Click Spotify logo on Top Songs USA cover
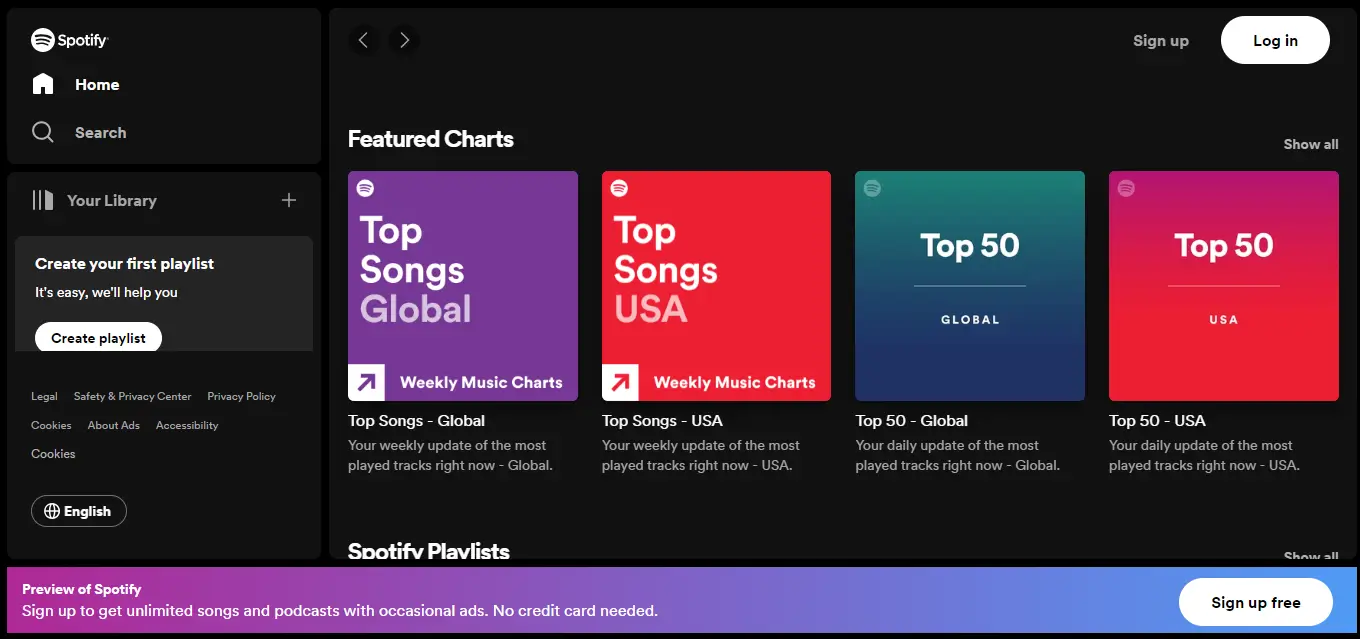Viewport: 1360px width, 639px height. [619, 188]
